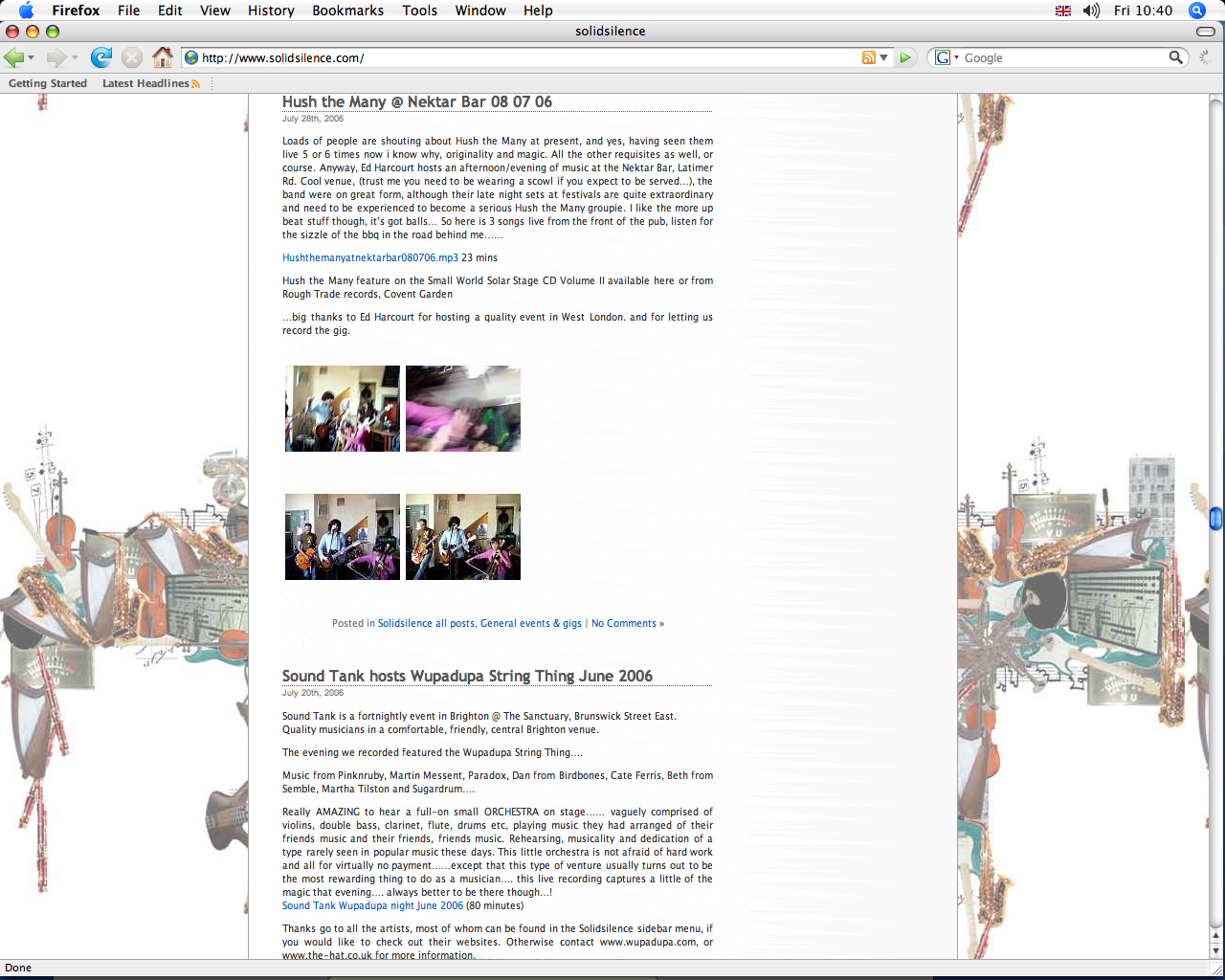This screenshot has width=1225, height=980.
Task: Click the Stop loading icon
Action: [x=132, y=57]
